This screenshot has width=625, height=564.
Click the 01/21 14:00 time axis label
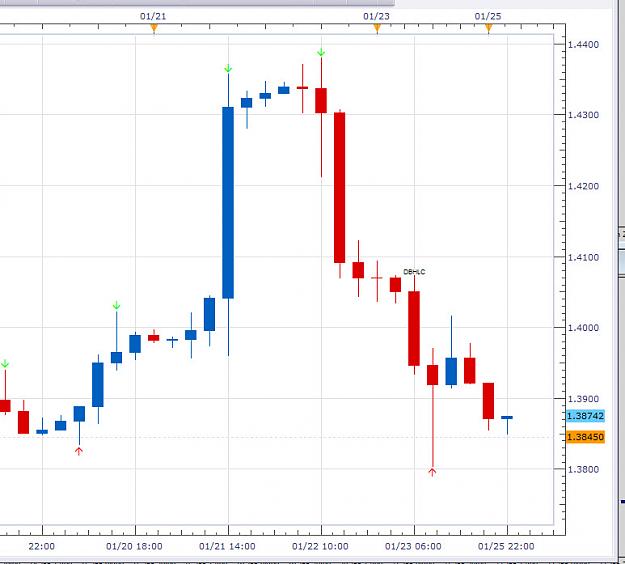coord(227,546)
